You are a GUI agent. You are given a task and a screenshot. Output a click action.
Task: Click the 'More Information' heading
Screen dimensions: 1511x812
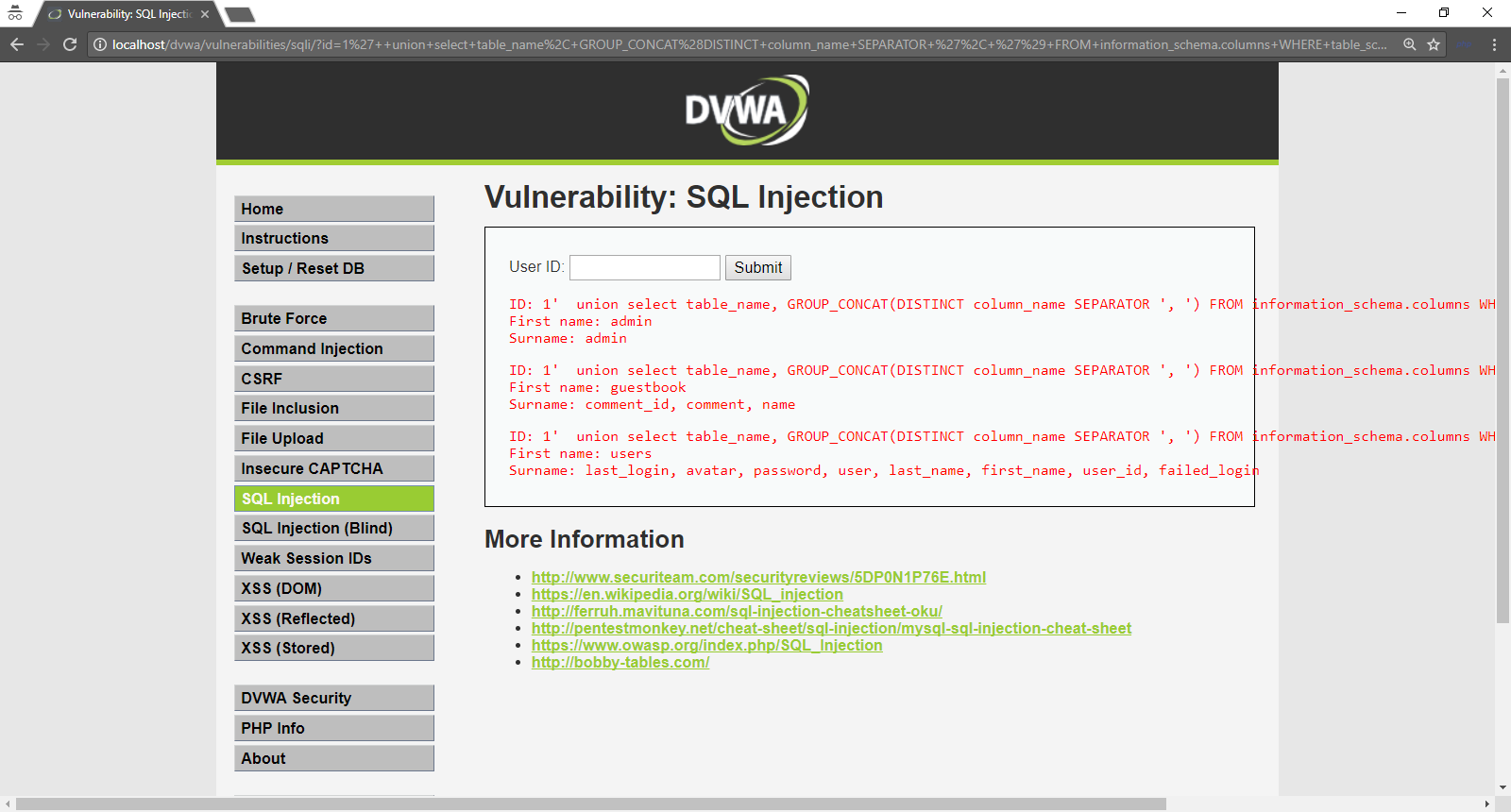pyautogui.click(x=585, y=539)
